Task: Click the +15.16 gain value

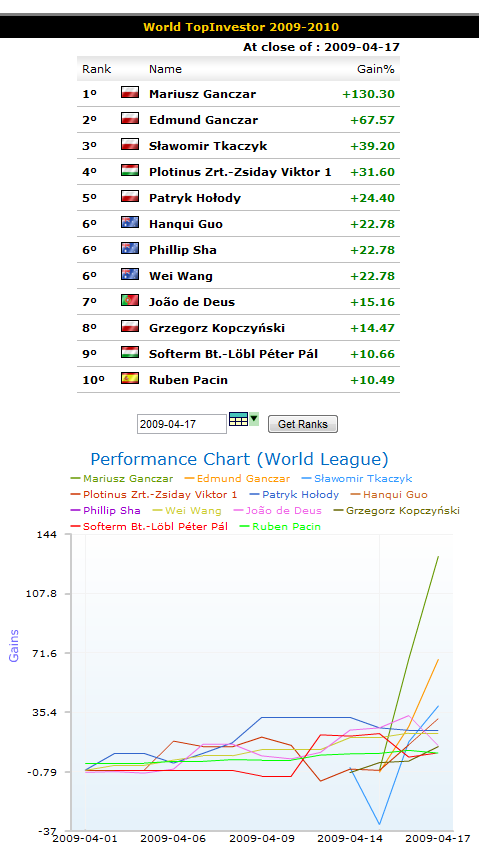Action: 372,302
